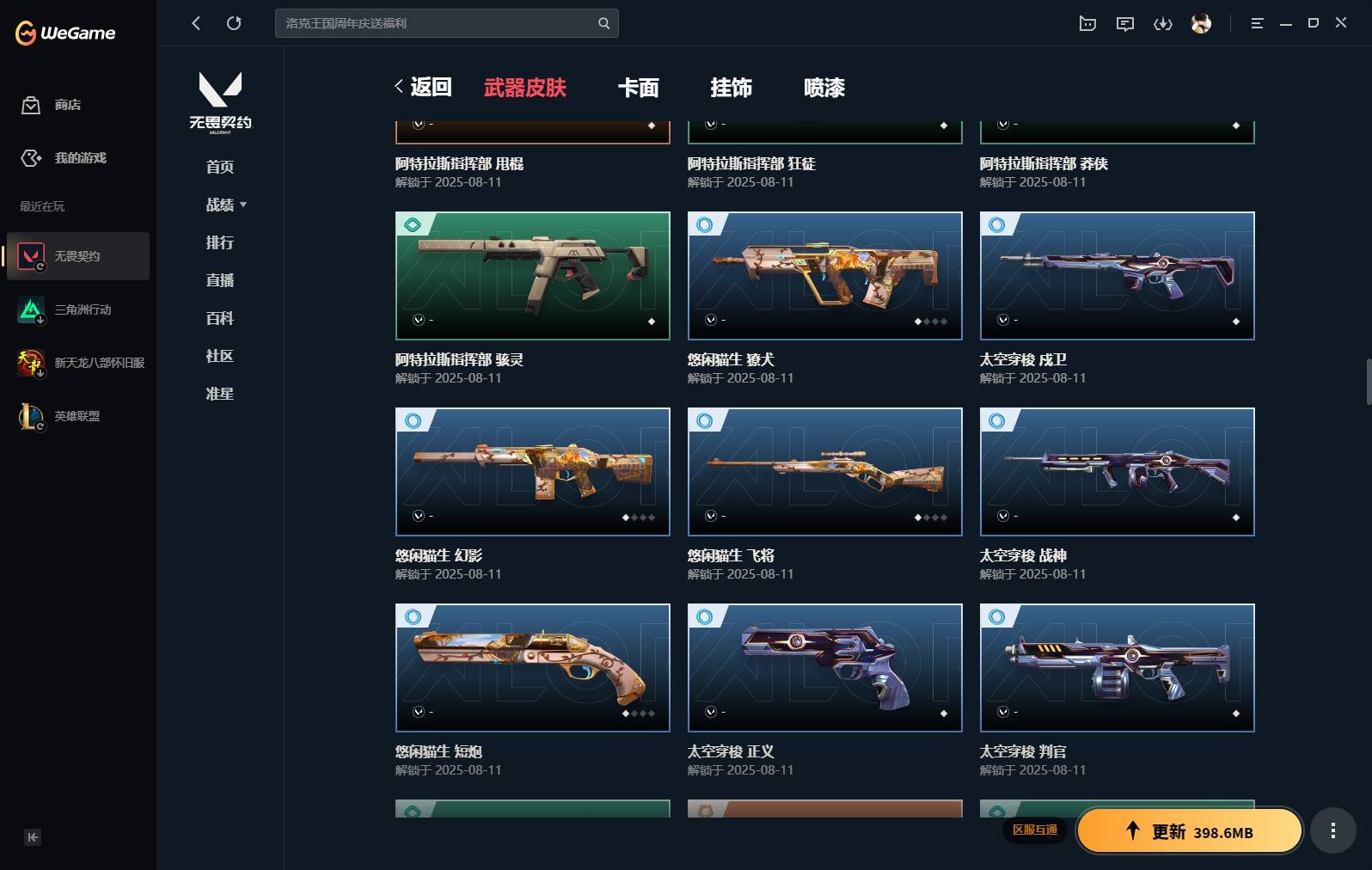1372x870 pixels.
Task: Collapse the left sidebar panel
Action: (33, 837)
